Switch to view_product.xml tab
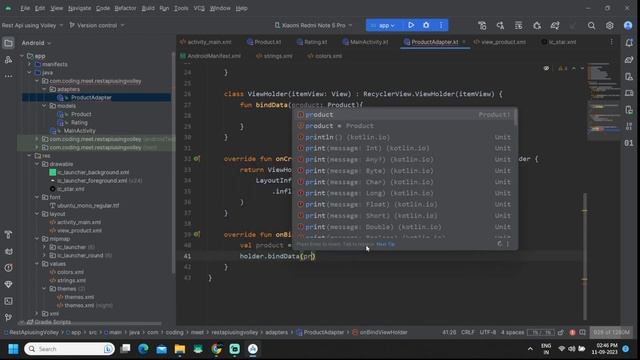This screenshot has width=640, height=360. [x=499, y=42]
